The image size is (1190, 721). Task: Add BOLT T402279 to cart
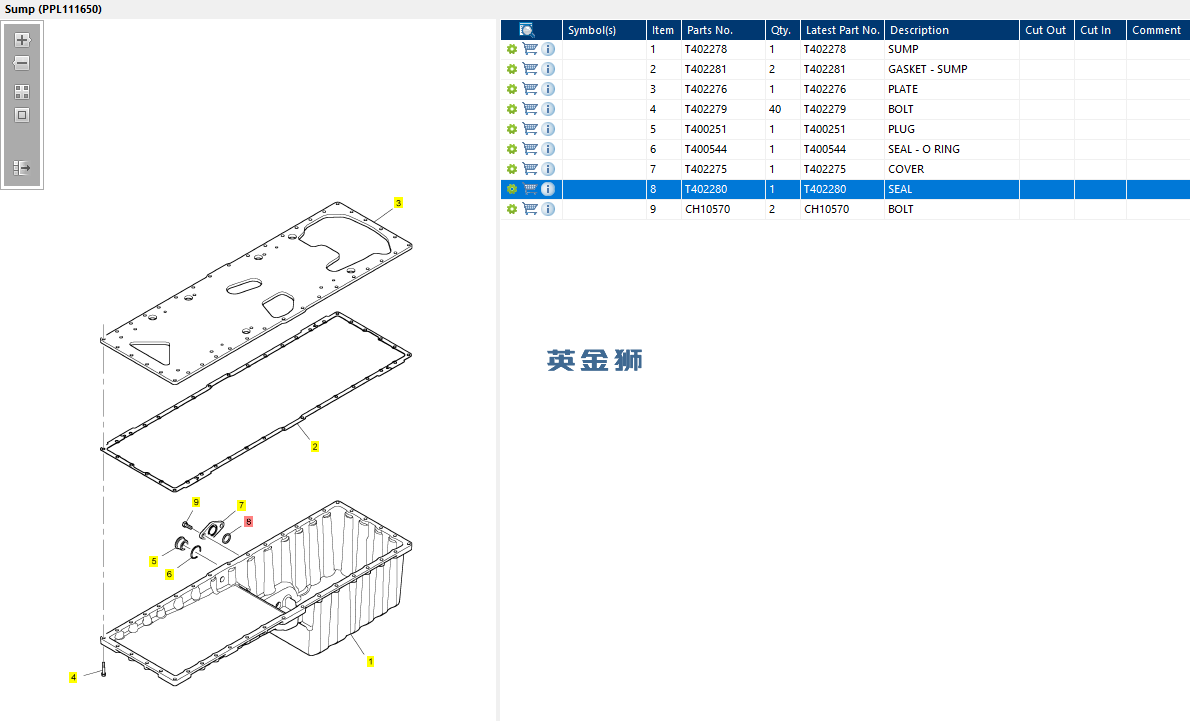click(x=530, y=109)
